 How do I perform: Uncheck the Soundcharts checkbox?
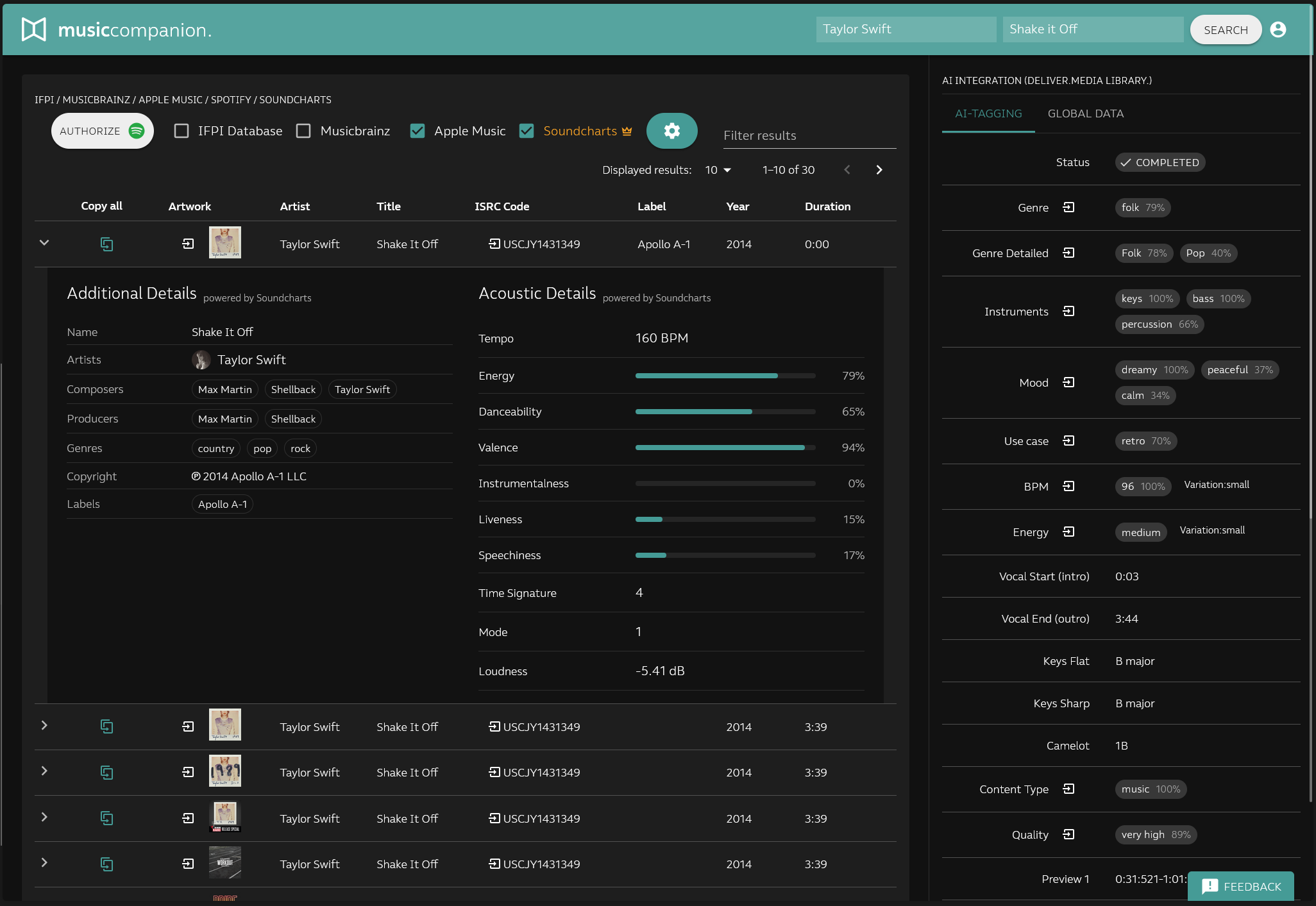tap(527, 131)
